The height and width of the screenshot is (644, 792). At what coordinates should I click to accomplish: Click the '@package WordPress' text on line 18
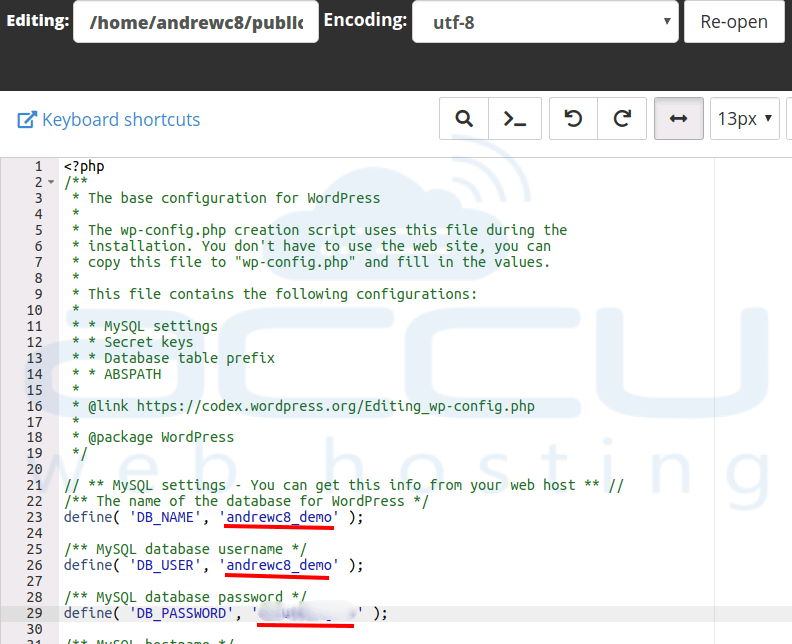click(x=161, y=437)
